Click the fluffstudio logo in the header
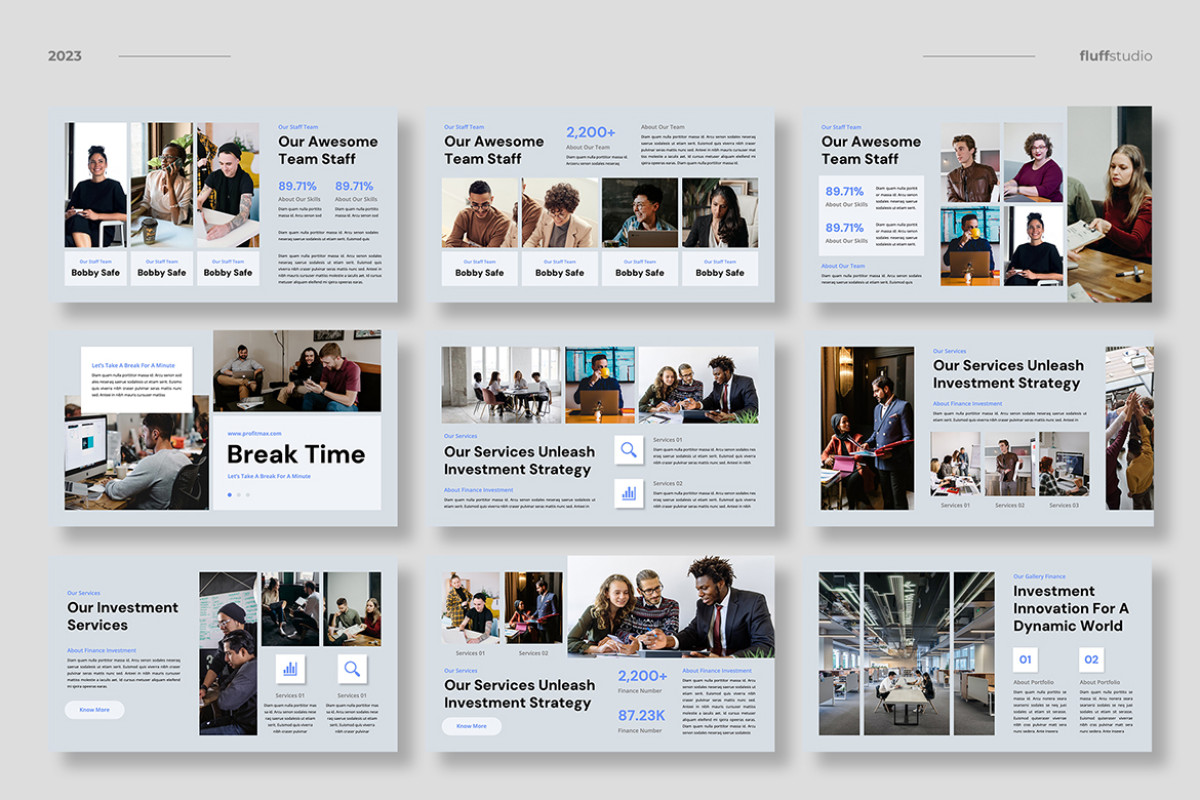Viewport: 1200px width, 800px height. (1115, 56)
